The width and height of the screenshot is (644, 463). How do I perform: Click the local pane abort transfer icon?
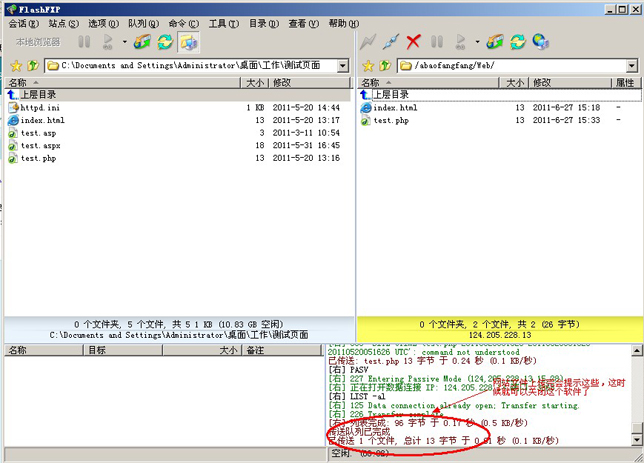pyautogui.click(x=142, y=42)
